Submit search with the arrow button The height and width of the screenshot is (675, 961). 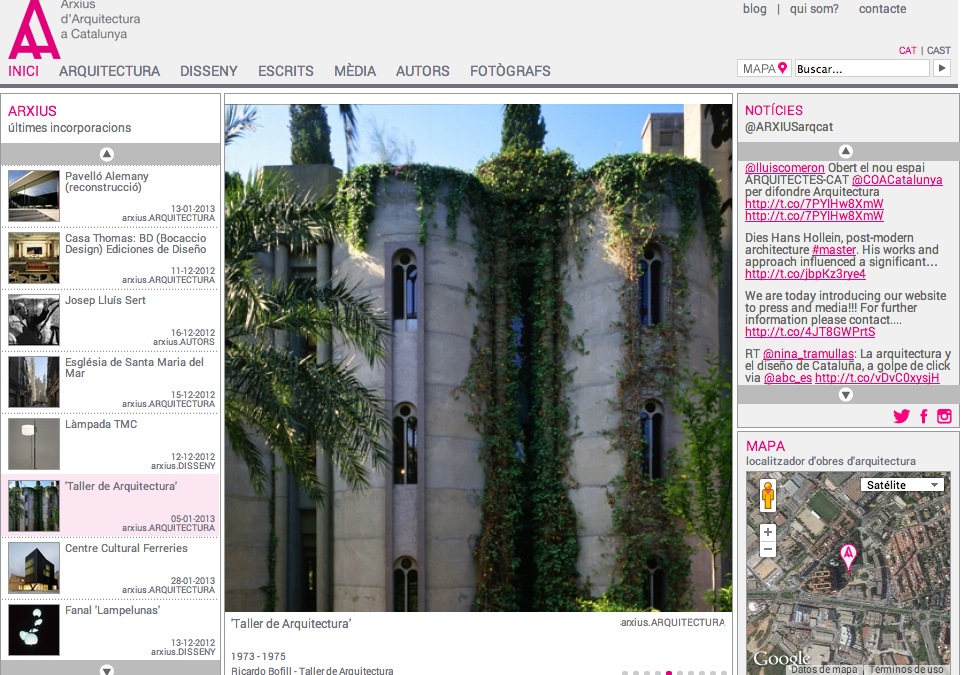pos(941,67)
